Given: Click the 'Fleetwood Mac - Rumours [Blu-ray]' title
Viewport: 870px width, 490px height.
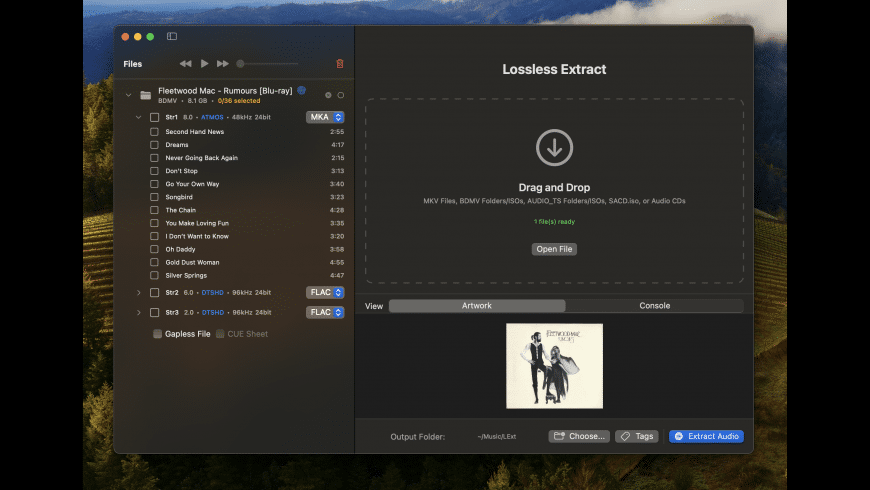Looking at the screenshot, I should pos(225,90).
